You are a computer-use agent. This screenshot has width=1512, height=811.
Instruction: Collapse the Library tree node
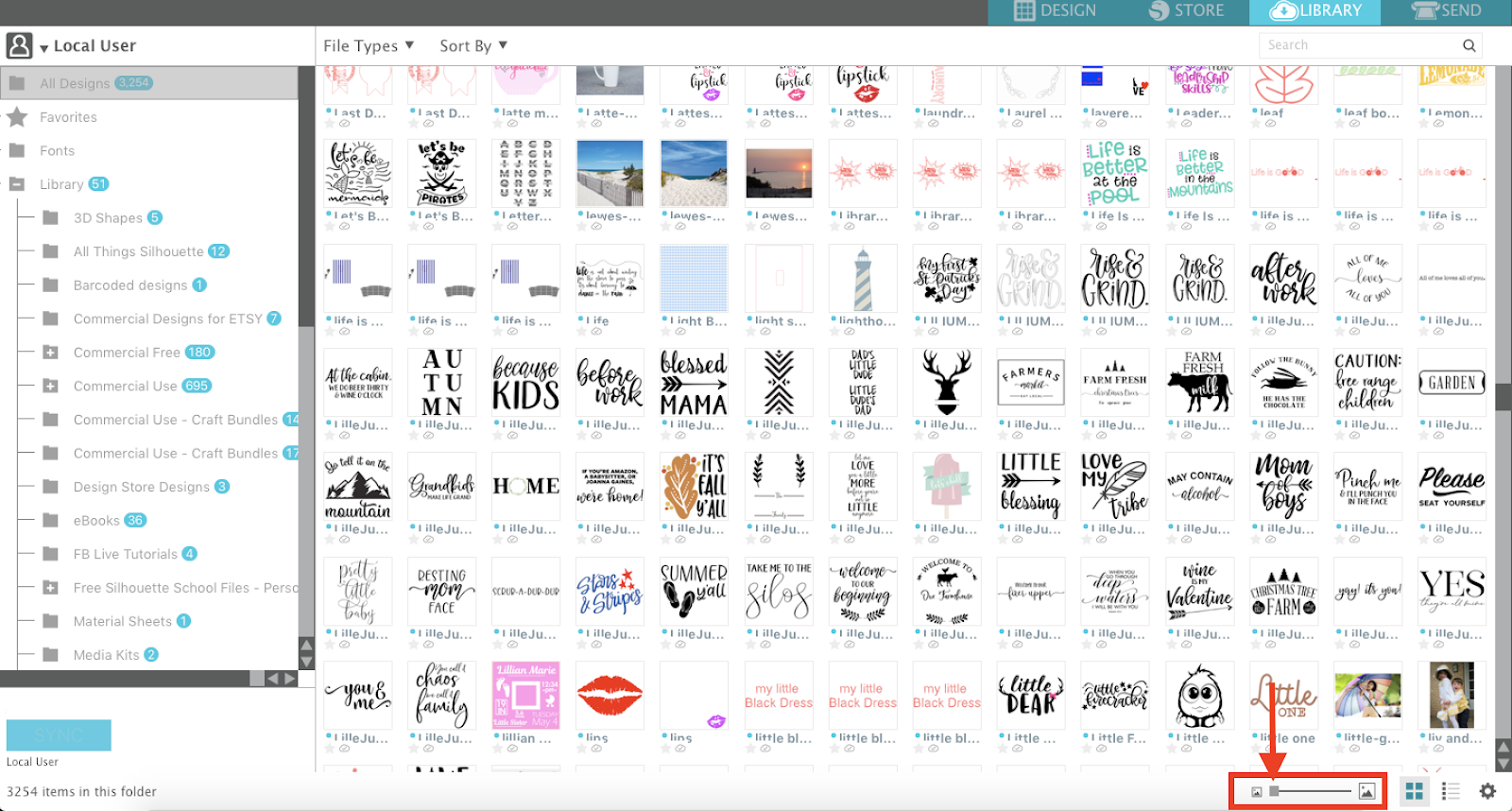tap(17, 184)
